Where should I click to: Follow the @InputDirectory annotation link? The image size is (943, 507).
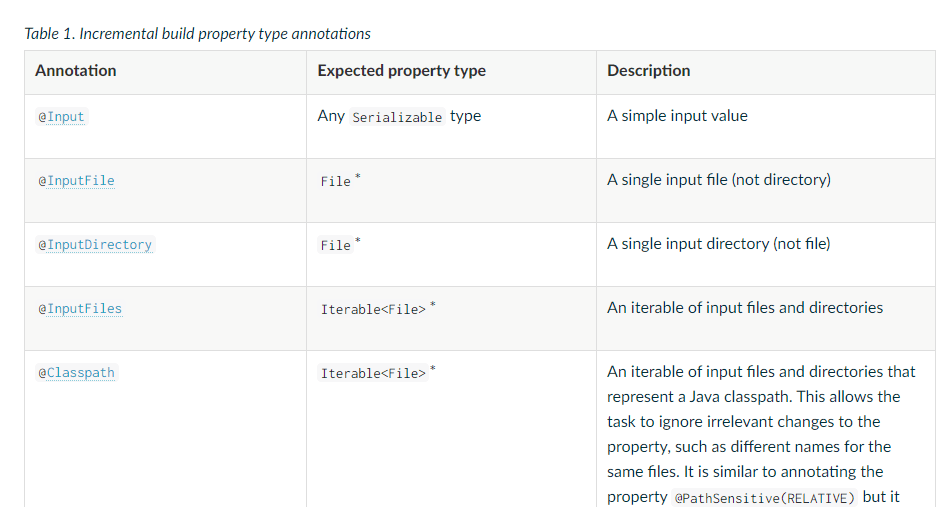click(x=95, y=245)
